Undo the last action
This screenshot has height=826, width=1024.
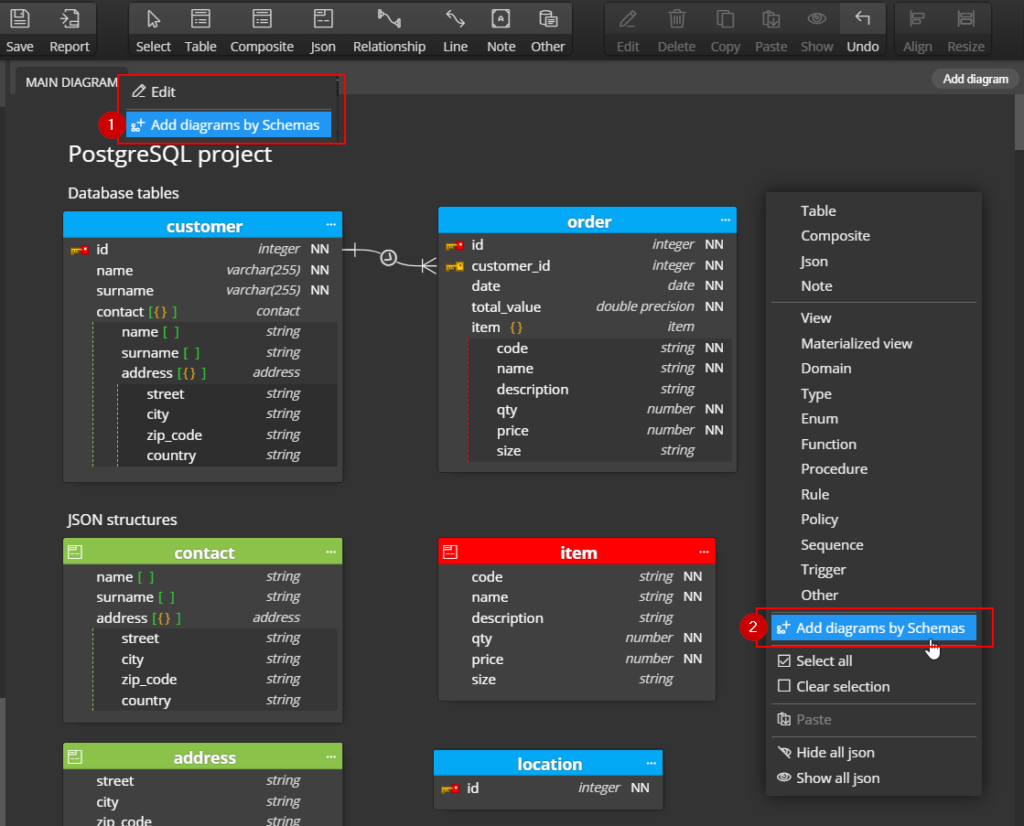[x=863, y=30]
